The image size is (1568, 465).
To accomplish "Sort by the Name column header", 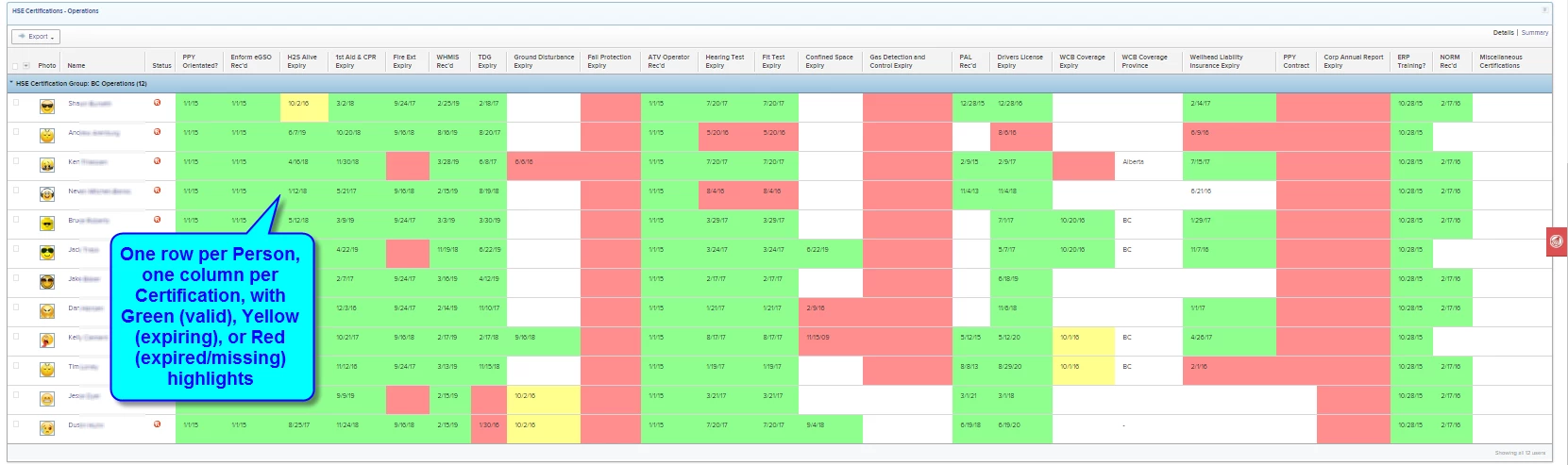I will pos(76,66).
